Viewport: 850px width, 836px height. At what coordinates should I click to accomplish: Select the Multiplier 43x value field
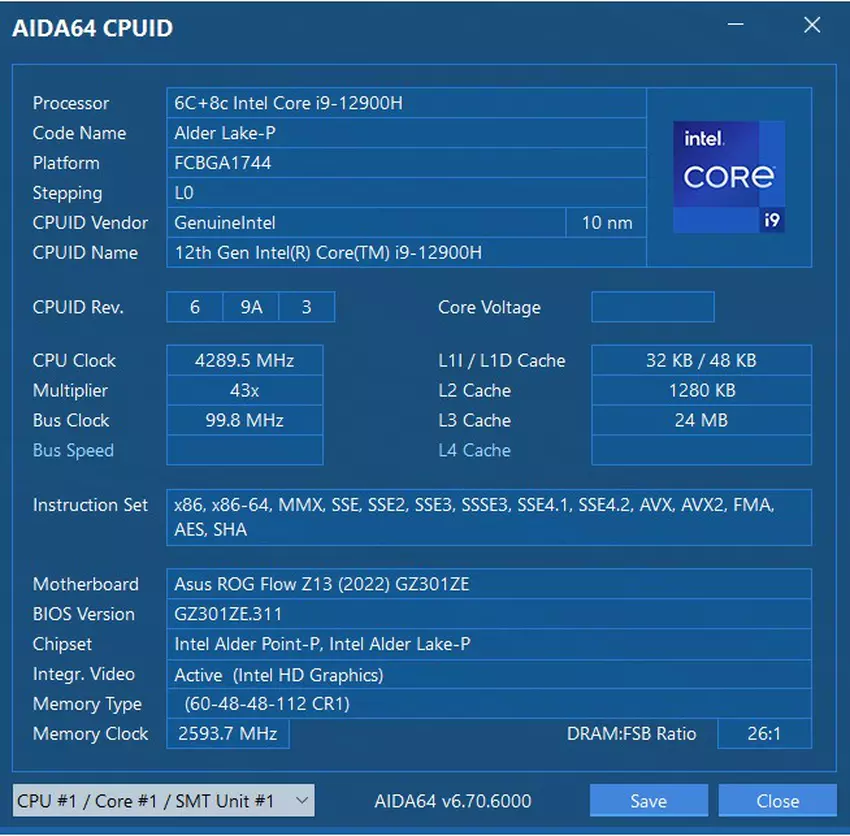(244, 390)
